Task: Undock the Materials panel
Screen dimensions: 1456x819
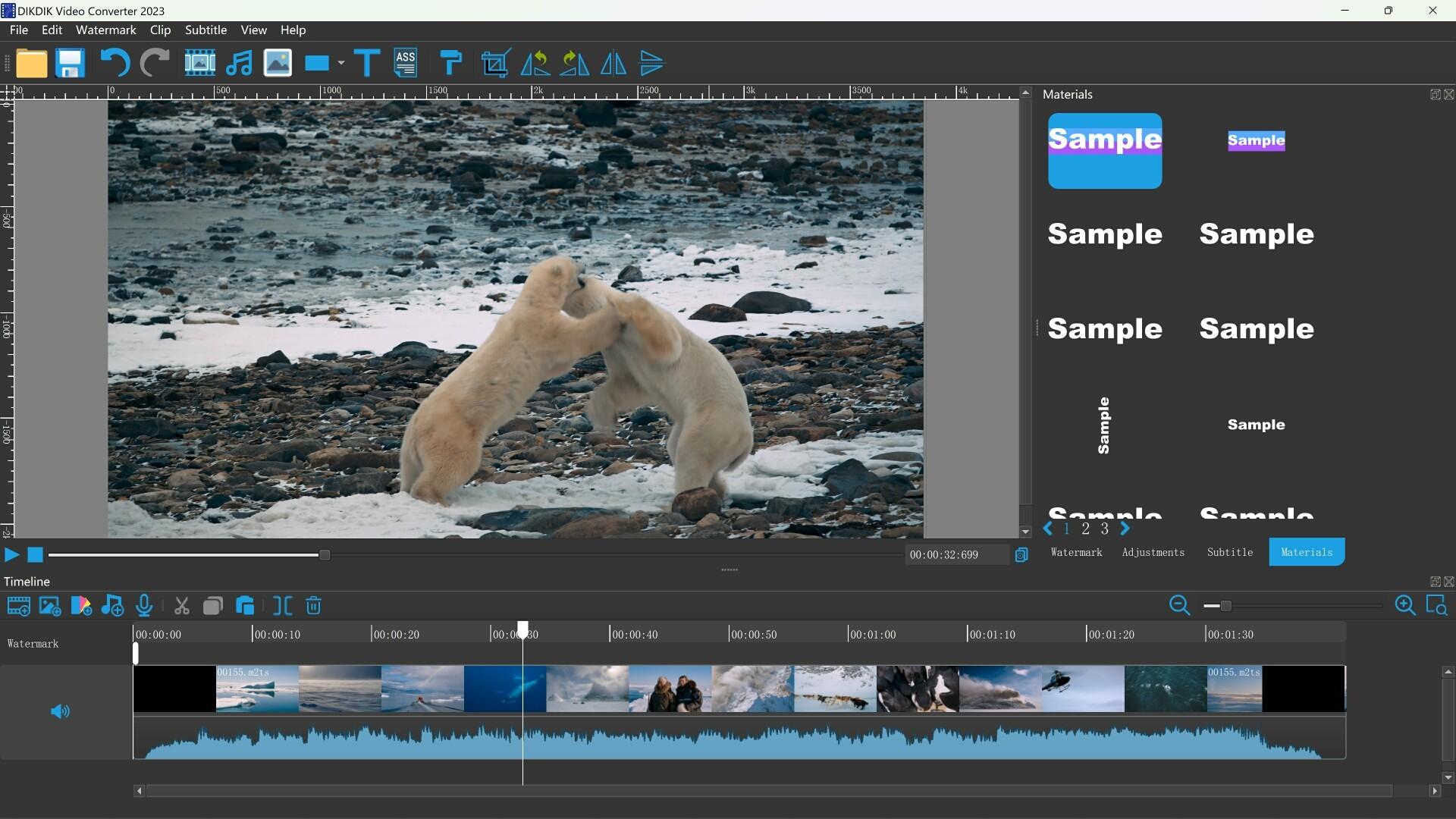Action: 1435,93
